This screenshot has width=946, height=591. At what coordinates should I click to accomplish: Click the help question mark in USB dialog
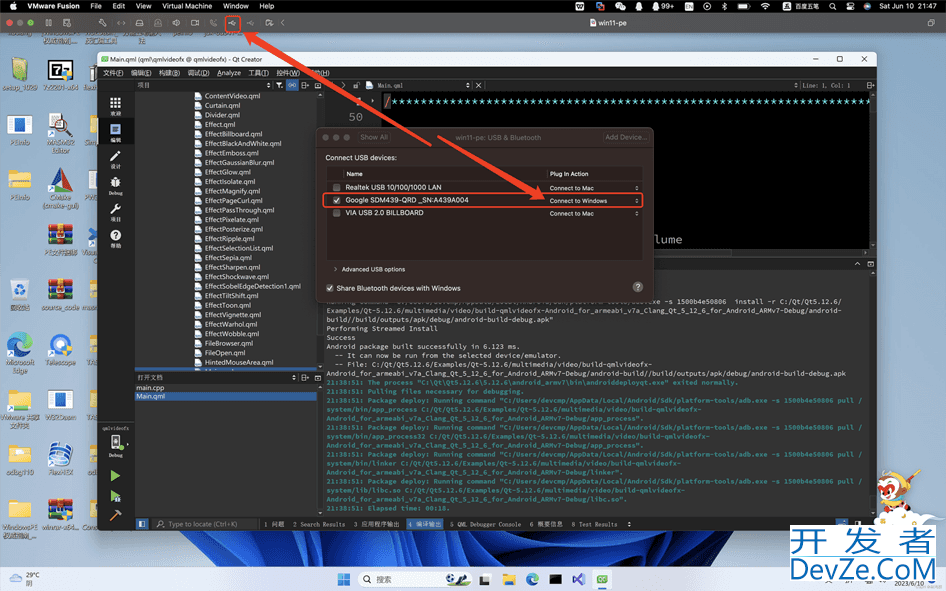click(638, 287)
